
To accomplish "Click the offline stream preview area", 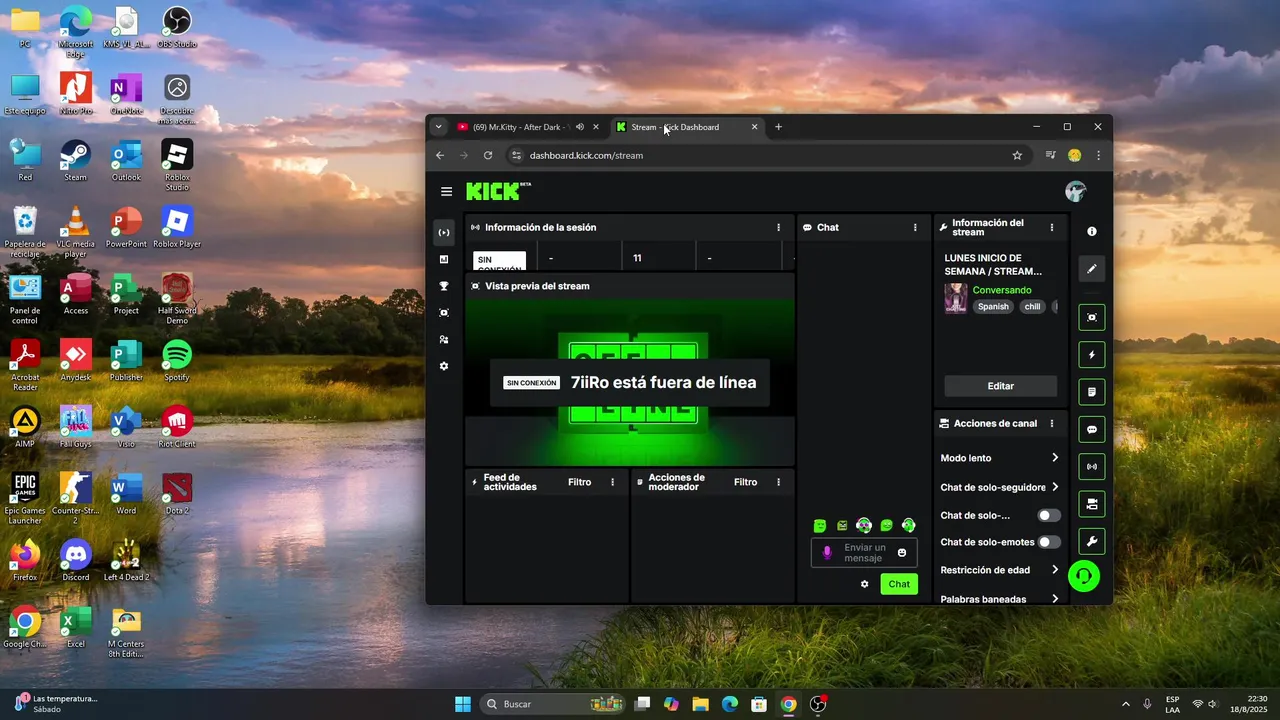I will click(630, 382).
